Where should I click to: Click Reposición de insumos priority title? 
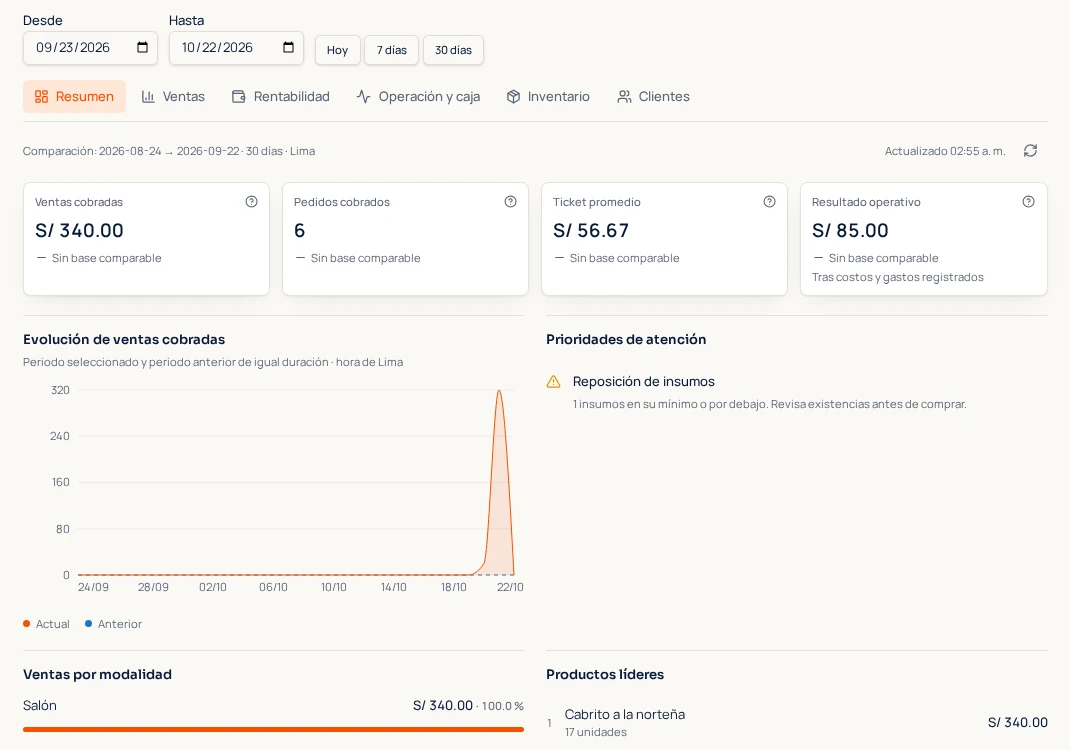(644, 381)
